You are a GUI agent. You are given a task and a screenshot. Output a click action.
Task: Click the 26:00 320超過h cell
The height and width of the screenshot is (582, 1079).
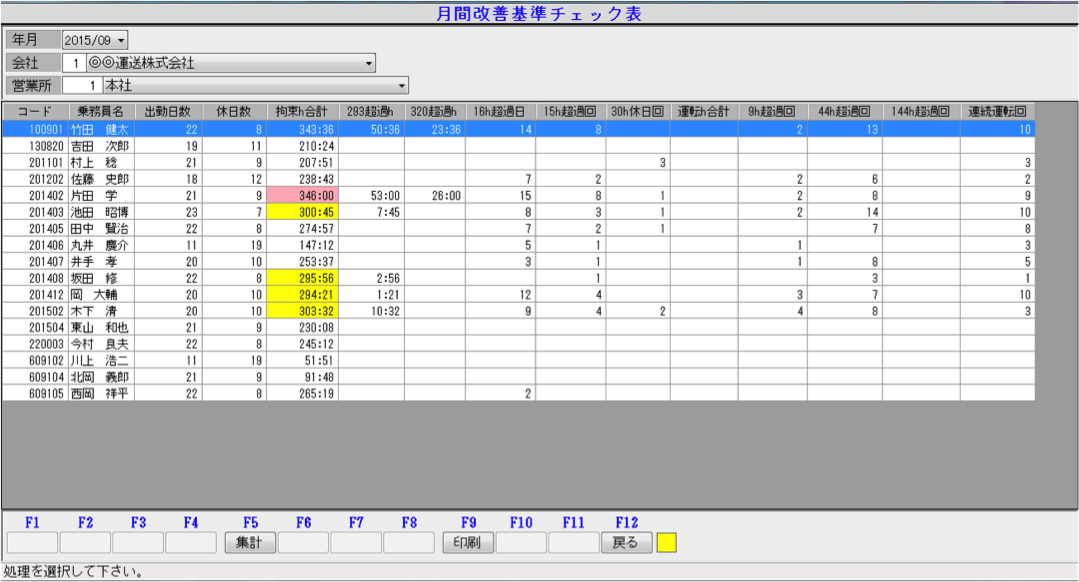tap(434, 195)
